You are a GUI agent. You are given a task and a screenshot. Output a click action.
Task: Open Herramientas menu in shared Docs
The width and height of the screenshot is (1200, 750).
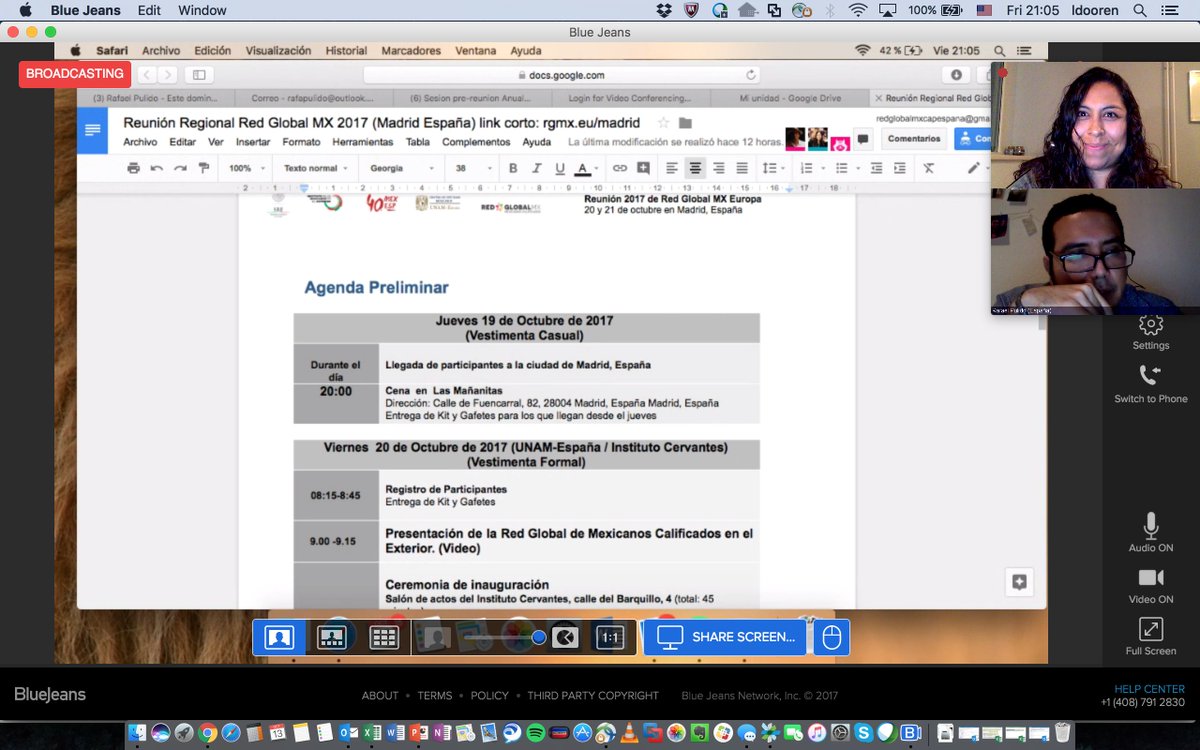click(363, 142)
